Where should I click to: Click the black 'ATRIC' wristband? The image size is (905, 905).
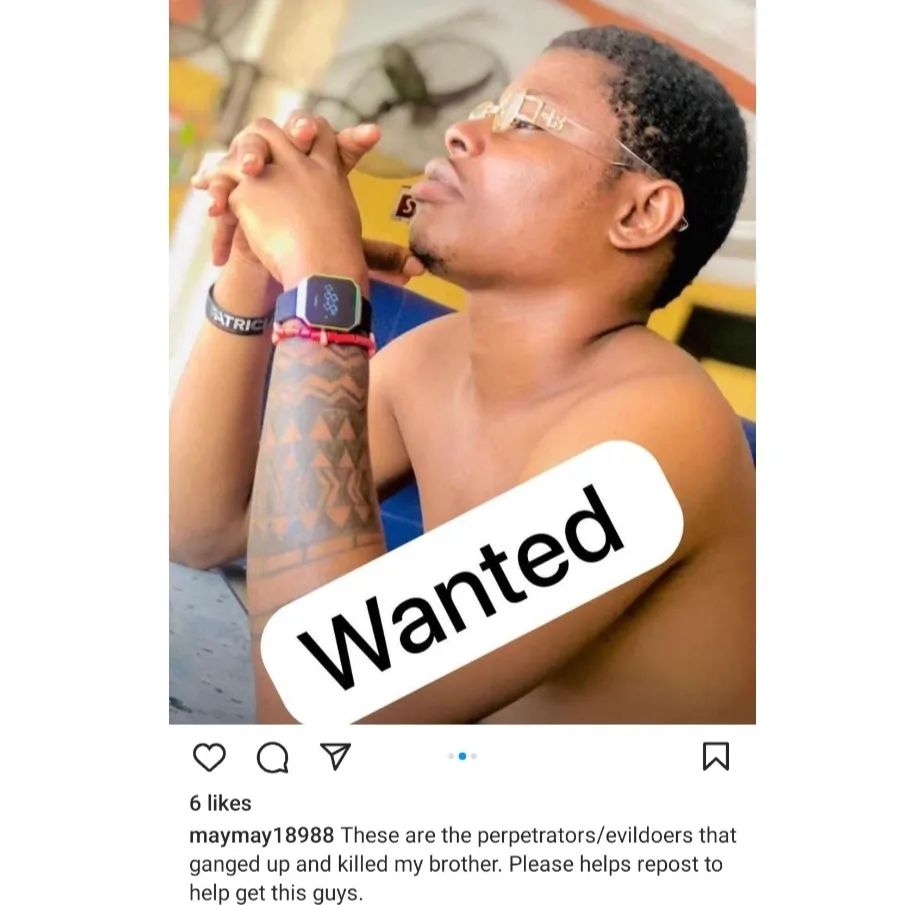pos(238,316)
